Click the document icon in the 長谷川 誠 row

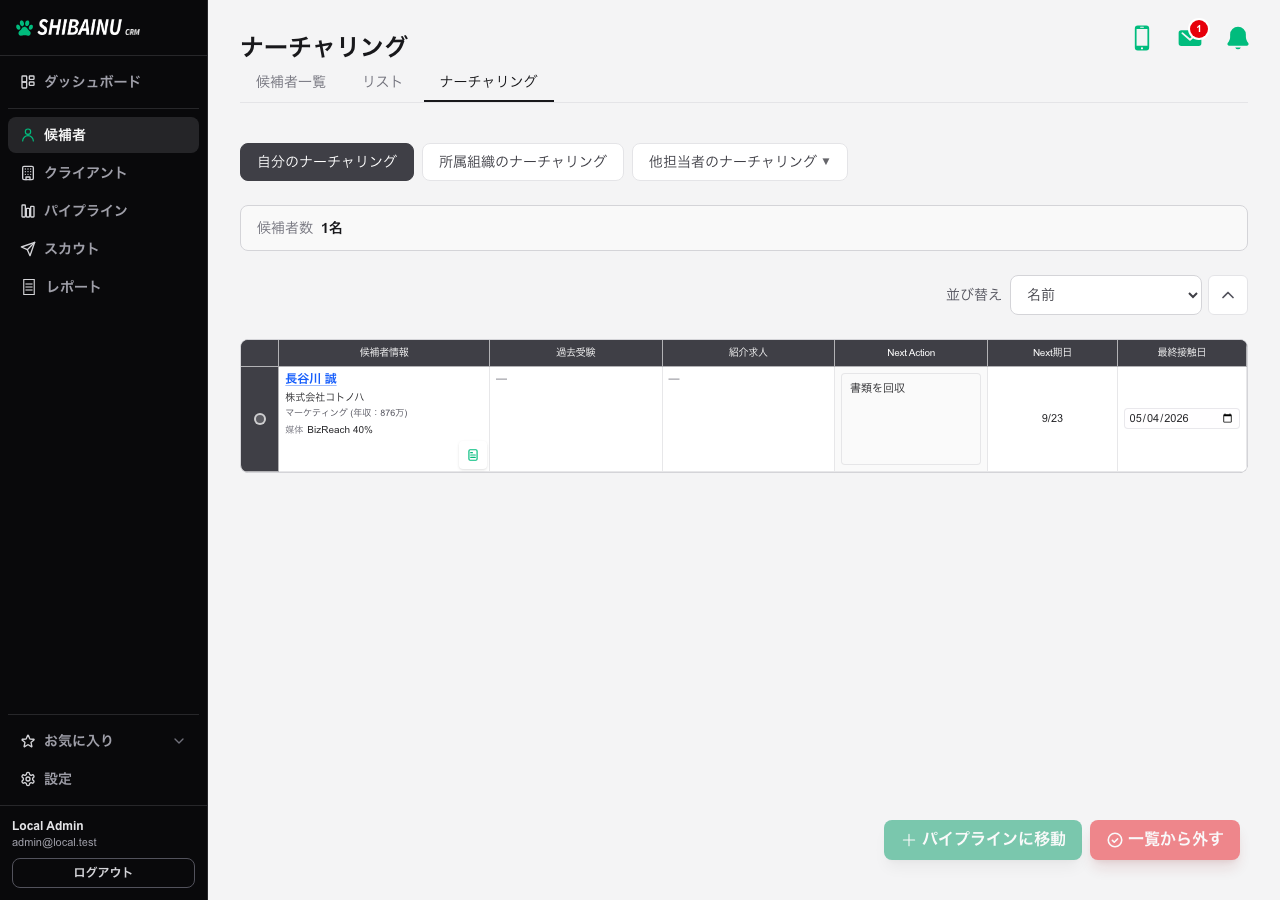coord(473,455)
